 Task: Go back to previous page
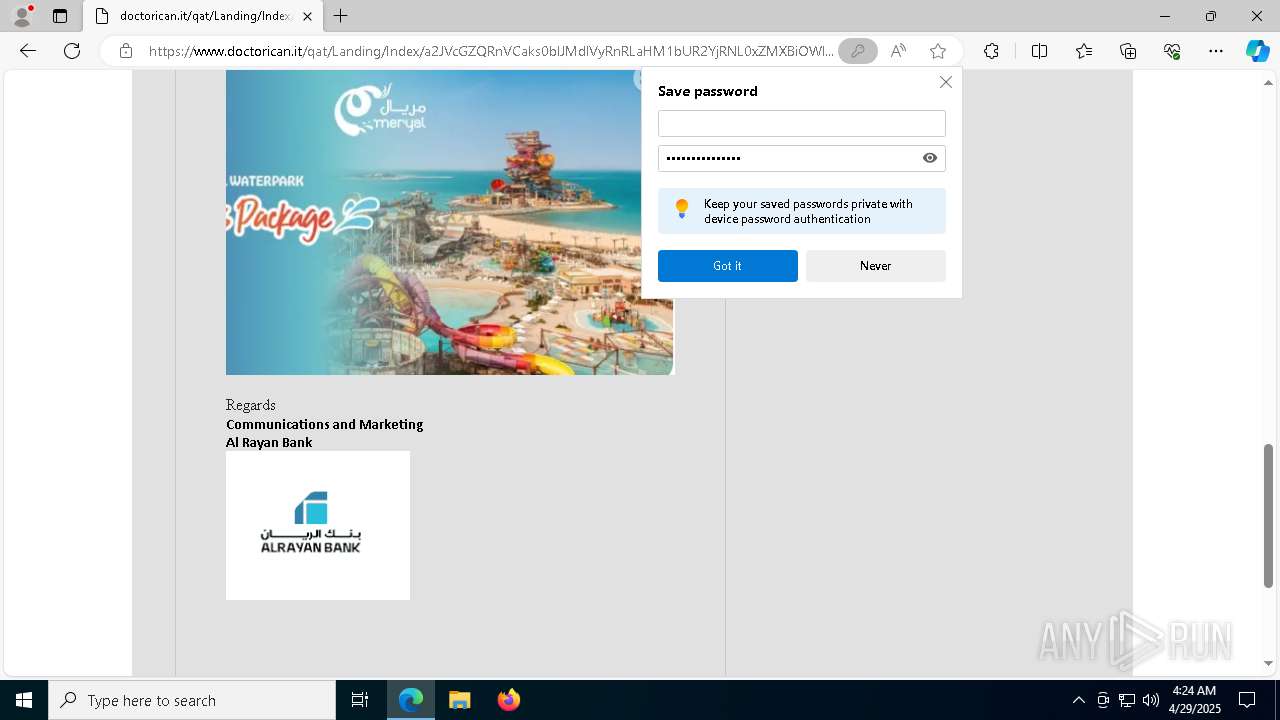coord(28,51)
